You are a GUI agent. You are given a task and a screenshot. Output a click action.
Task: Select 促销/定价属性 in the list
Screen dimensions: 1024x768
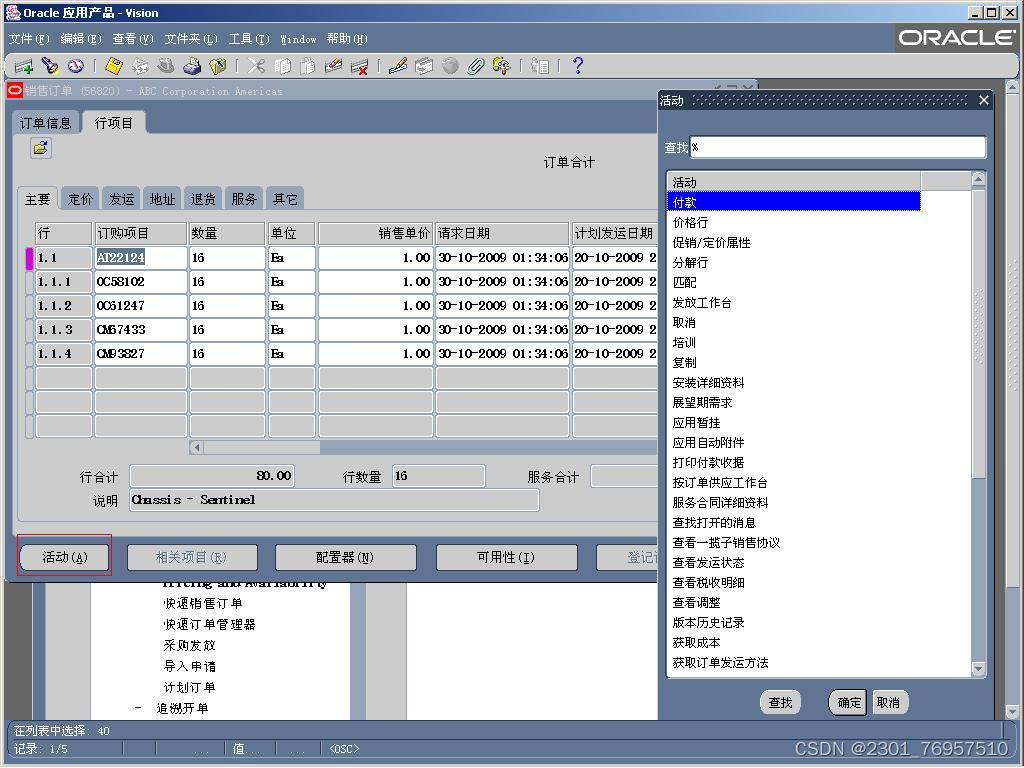(711, 242)
